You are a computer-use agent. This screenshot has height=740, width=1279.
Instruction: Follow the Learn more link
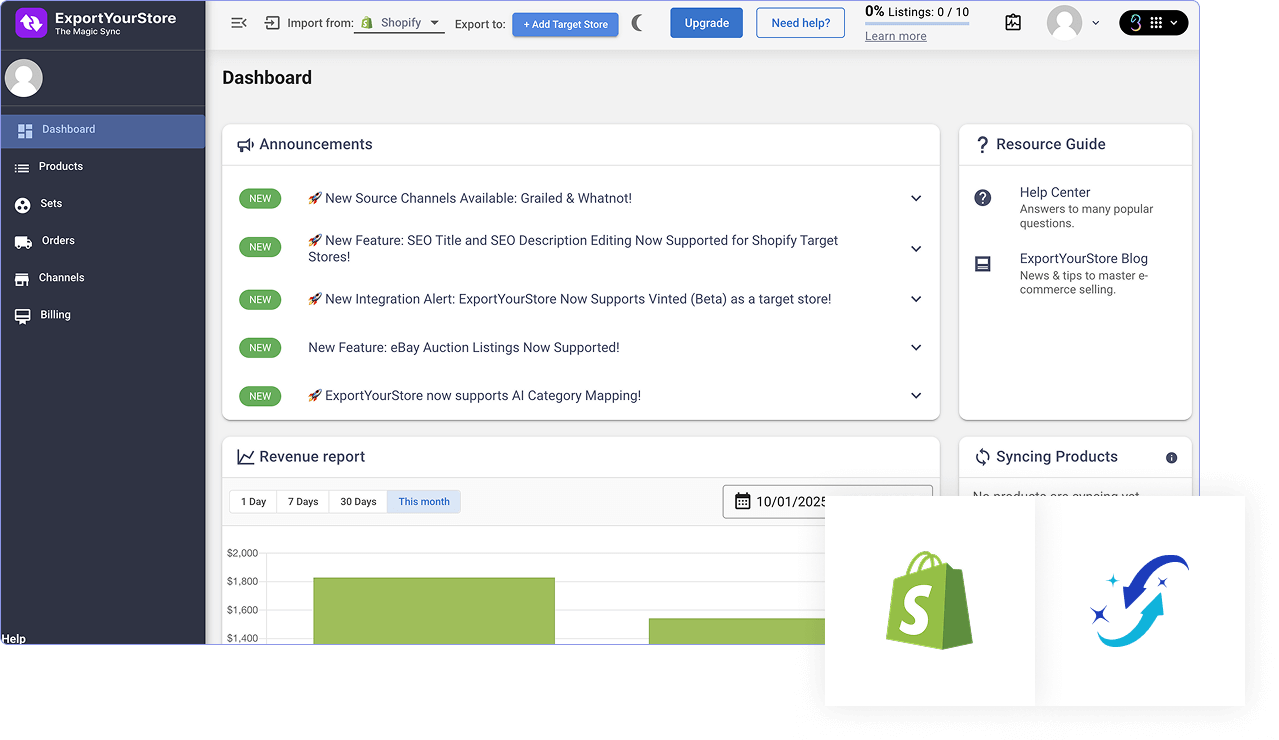896,36
